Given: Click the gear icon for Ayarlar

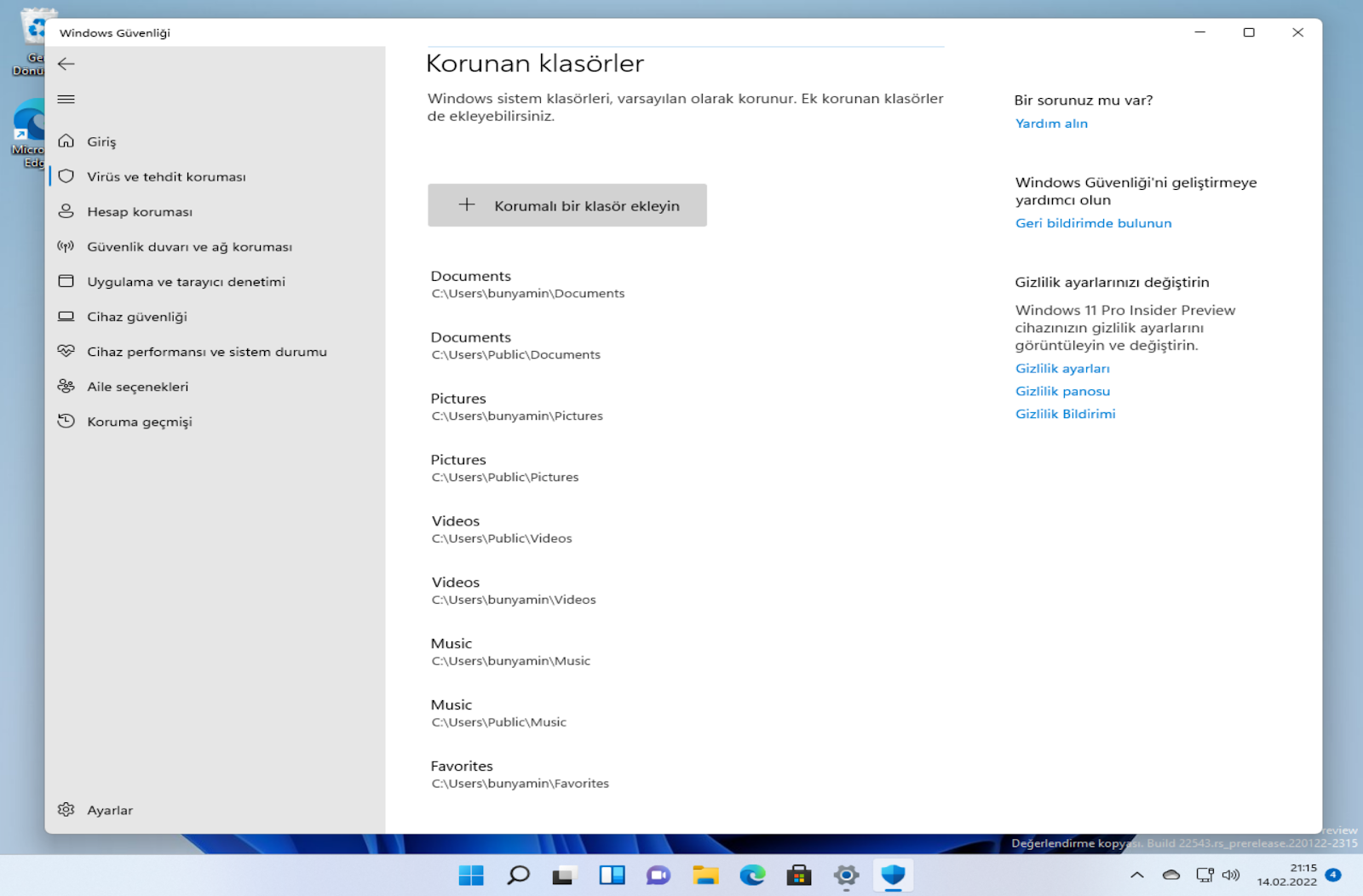Looking at the screenshot, I should point(66,809).
